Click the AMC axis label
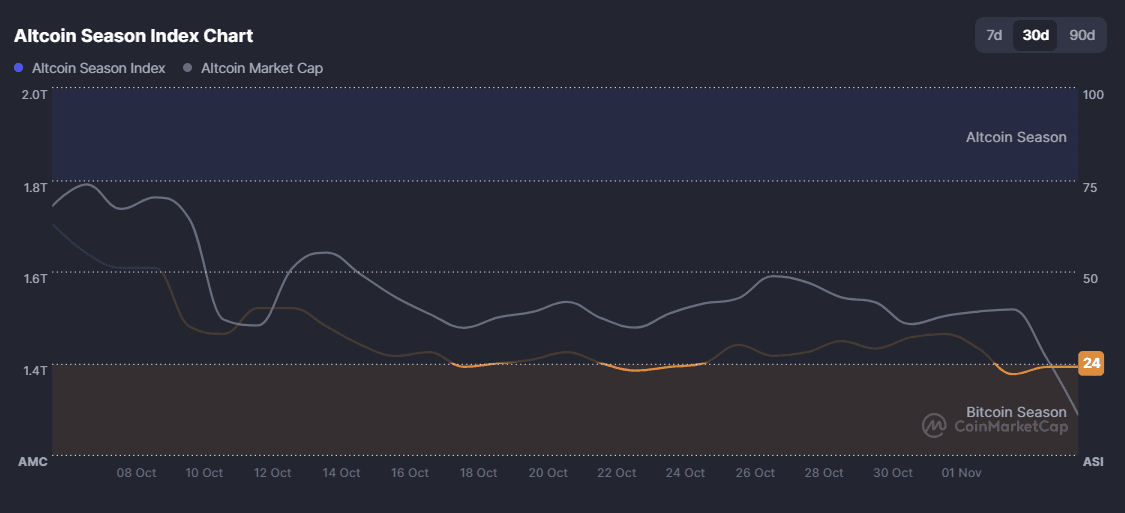The height and width of the screenshot is (513, 1125). [x=33, y=462]
